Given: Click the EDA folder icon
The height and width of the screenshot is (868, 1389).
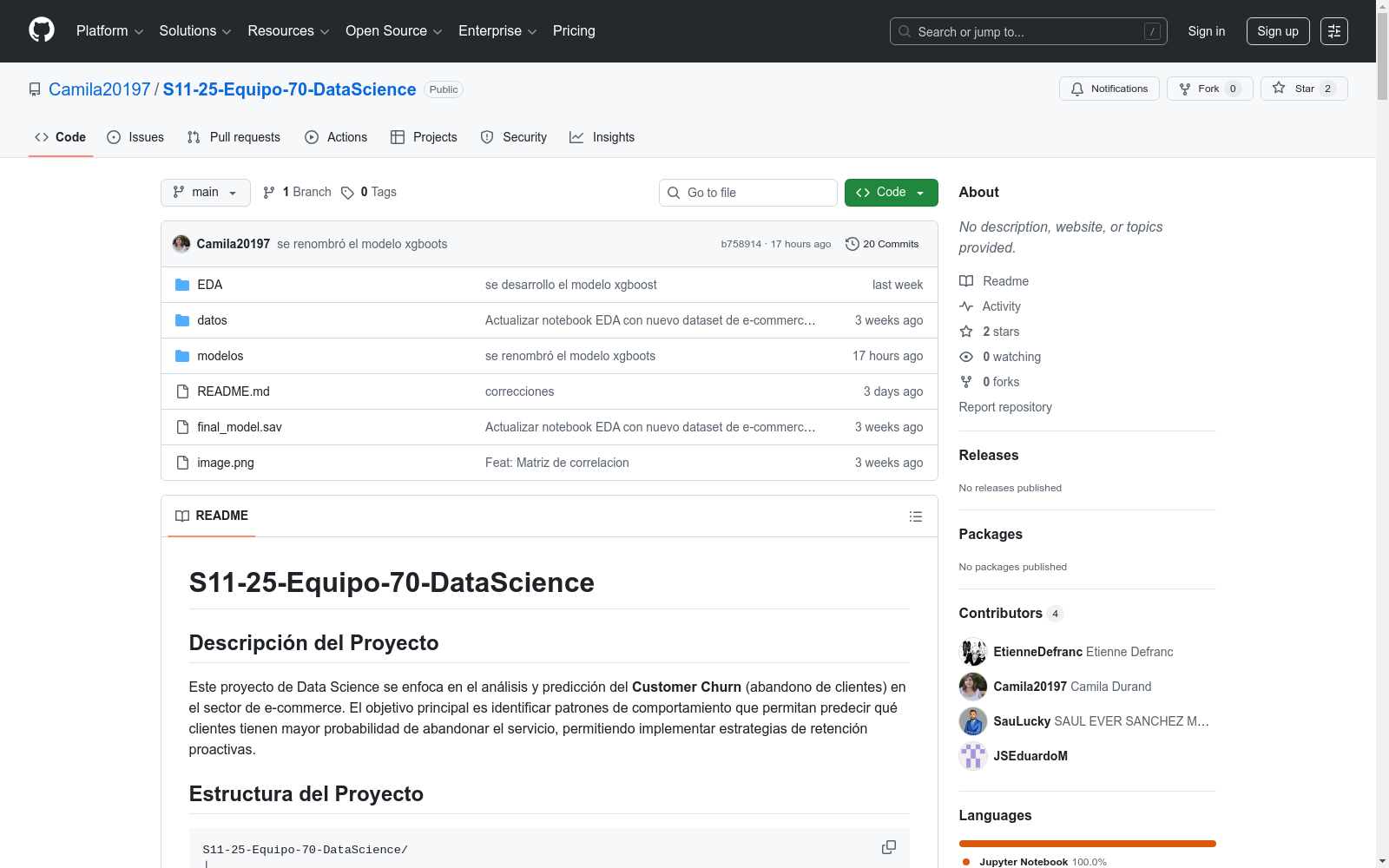Looking at the screenshot, I should point(182,285).
